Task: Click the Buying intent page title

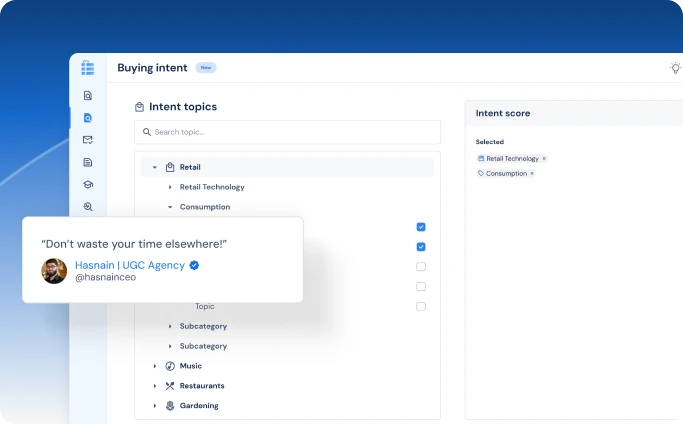Action: pos(152,68)
